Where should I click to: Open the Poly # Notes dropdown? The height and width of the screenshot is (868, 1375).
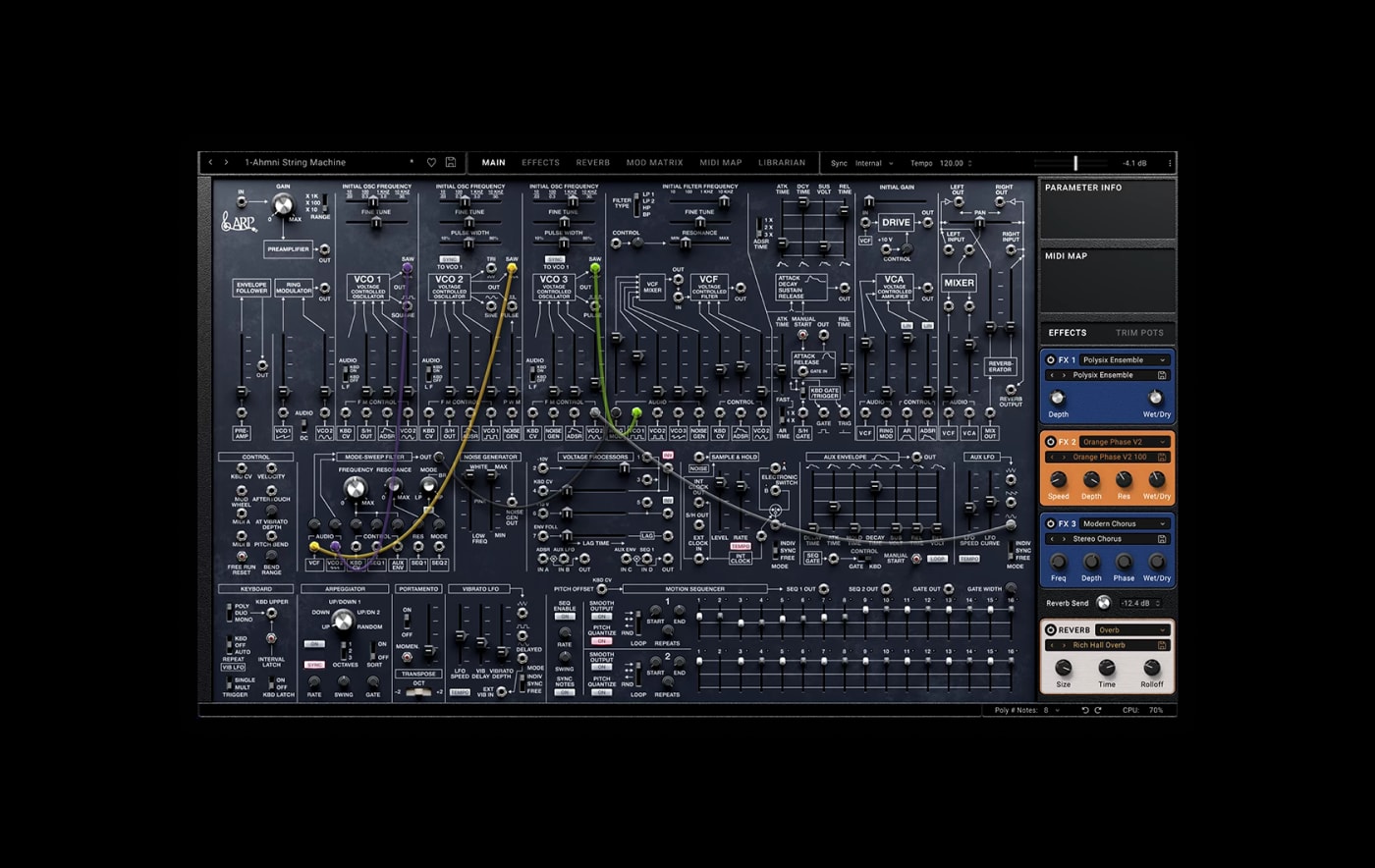coord(1051,710)
